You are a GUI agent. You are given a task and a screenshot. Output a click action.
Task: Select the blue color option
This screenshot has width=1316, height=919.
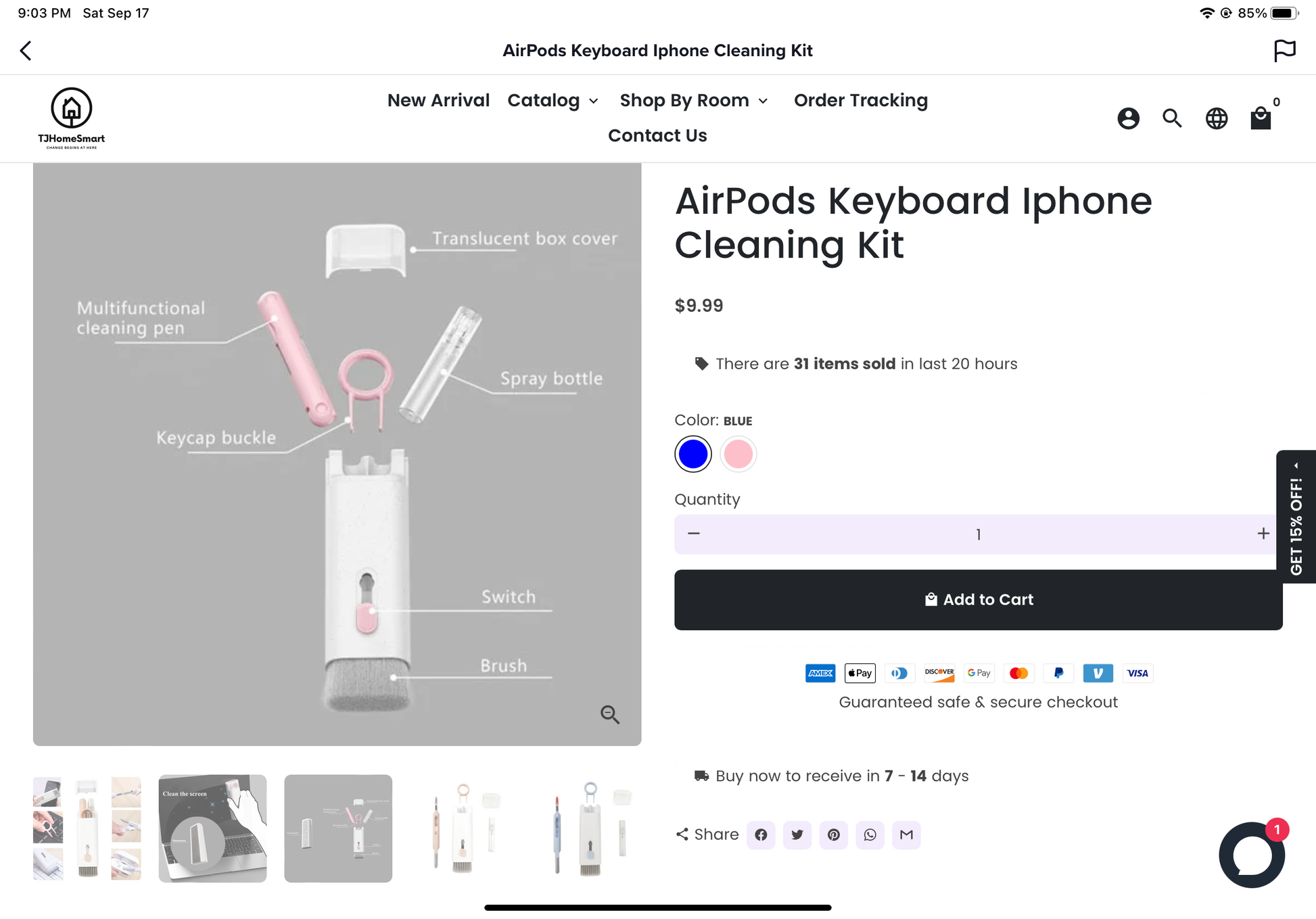coord(693,454)
